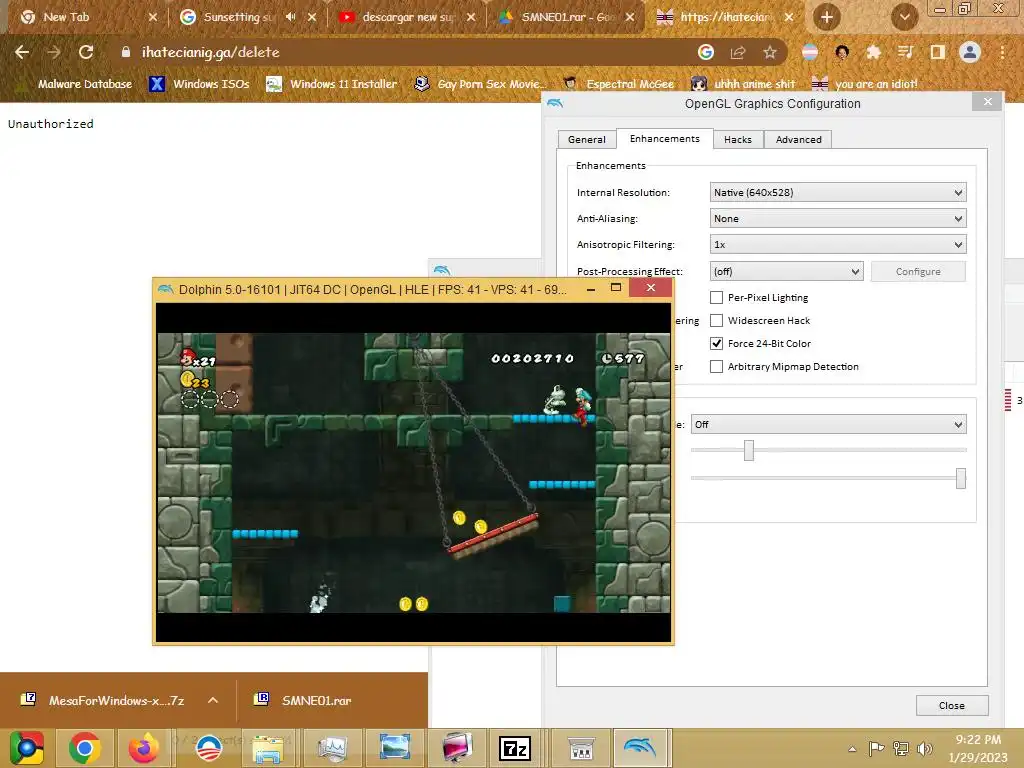
Task: Go back with the browser back arrow
Action: (x=22, y=52)
